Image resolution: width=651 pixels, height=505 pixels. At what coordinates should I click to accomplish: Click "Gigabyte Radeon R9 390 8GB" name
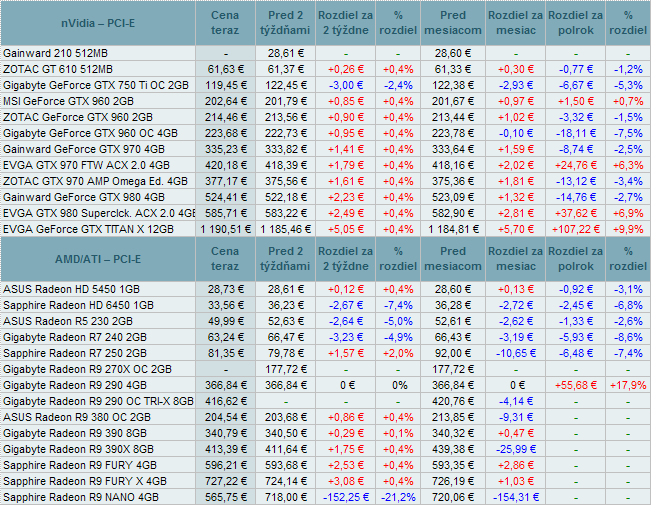75,433
